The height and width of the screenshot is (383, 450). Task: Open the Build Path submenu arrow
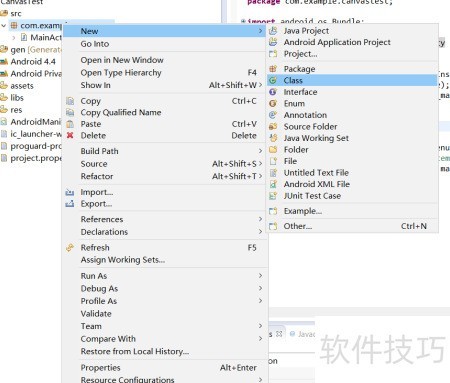(x=260, y=151)
